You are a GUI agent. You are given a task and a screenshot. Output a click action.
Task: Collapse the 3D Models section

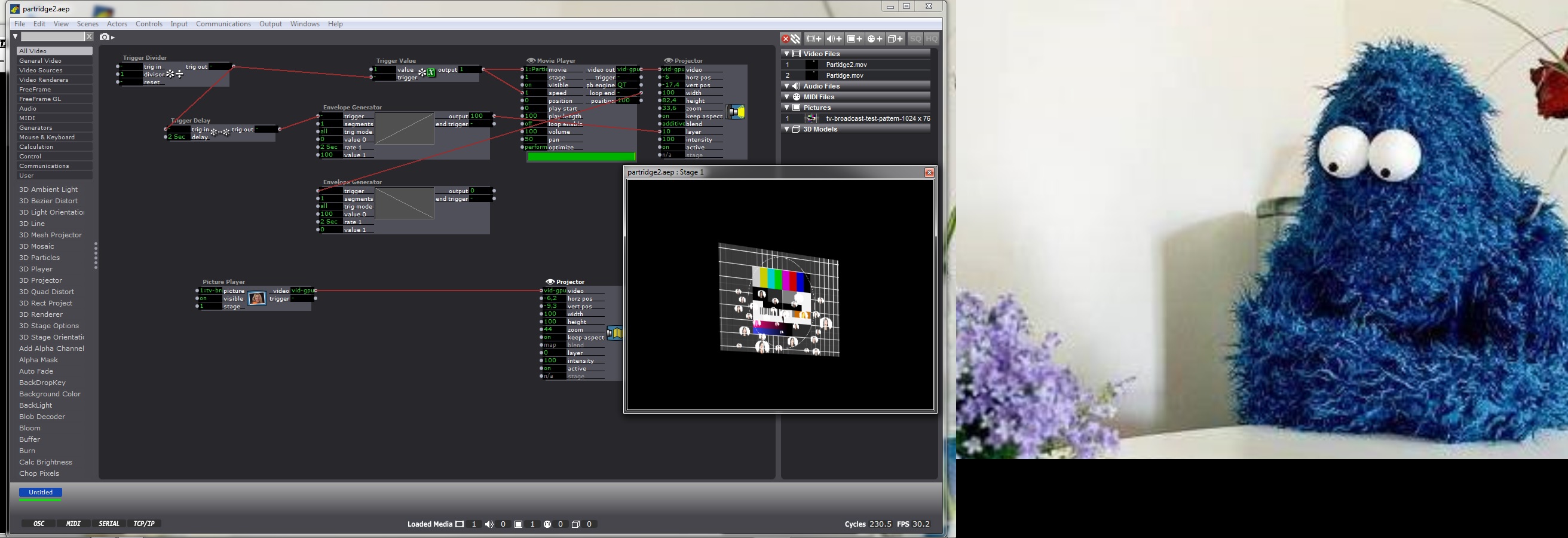(x=786, y=130)
